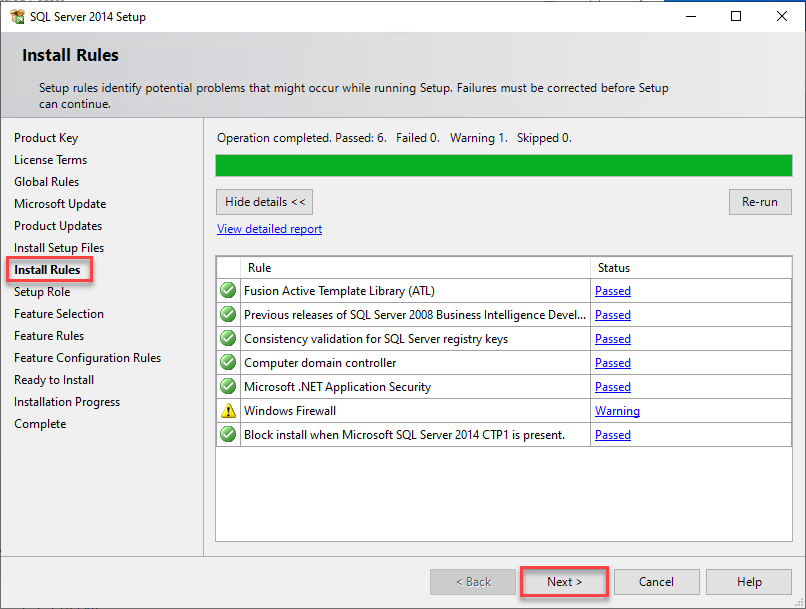Select Installation Progress step

tap(67, 402)
